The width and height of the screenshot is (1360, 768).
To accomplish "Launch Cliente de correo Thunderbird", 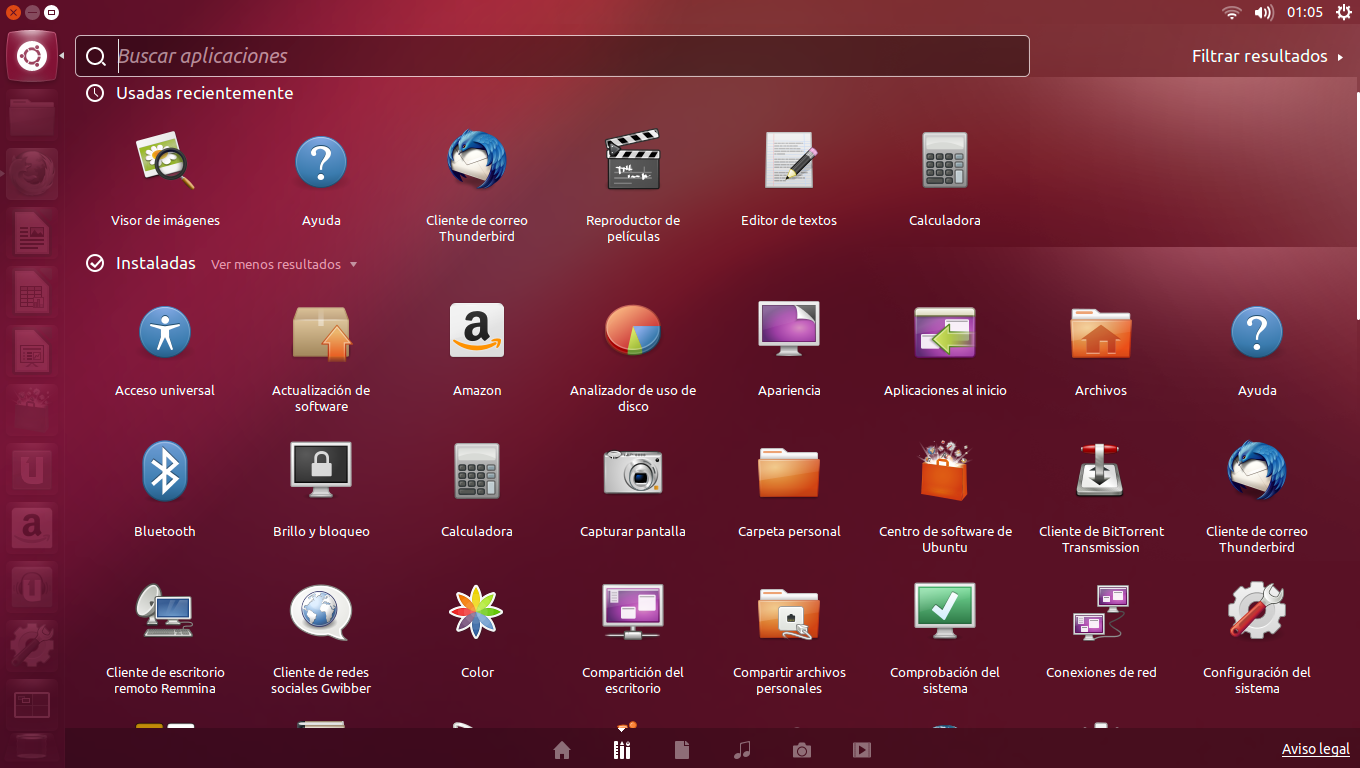I will [1256, 471].
